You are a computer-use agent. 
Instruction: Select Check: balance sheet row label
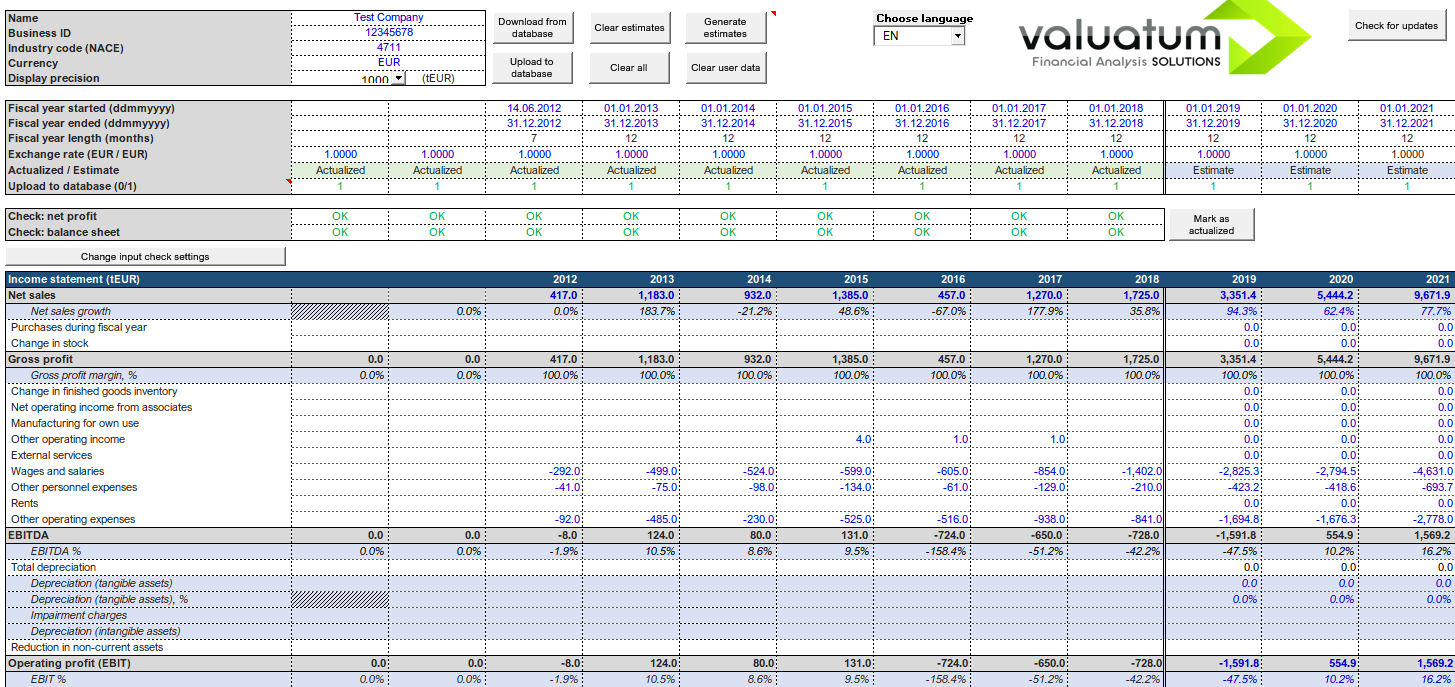[x=66, y=232]
